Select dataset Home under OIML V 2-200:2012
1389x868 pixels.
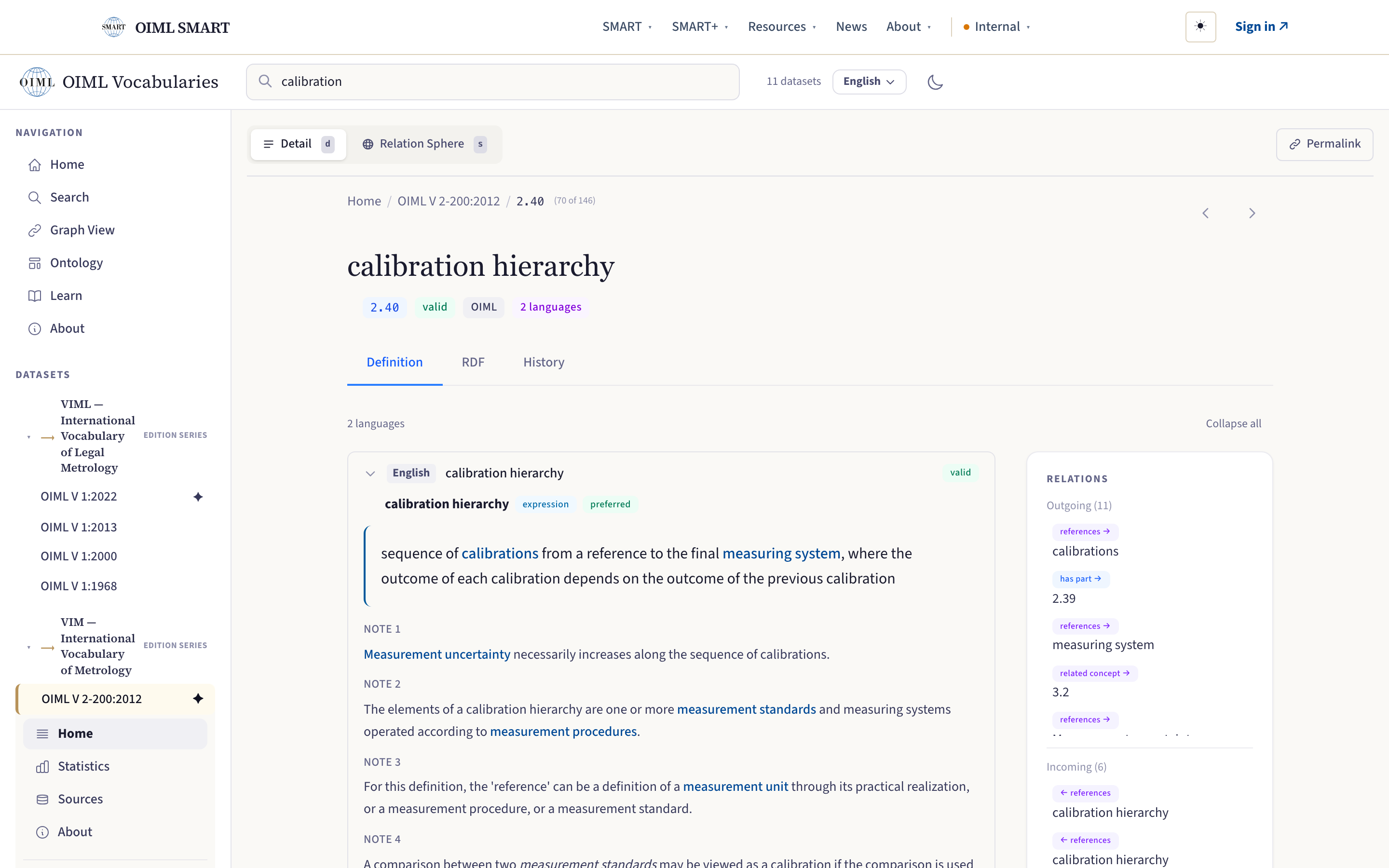115,733
